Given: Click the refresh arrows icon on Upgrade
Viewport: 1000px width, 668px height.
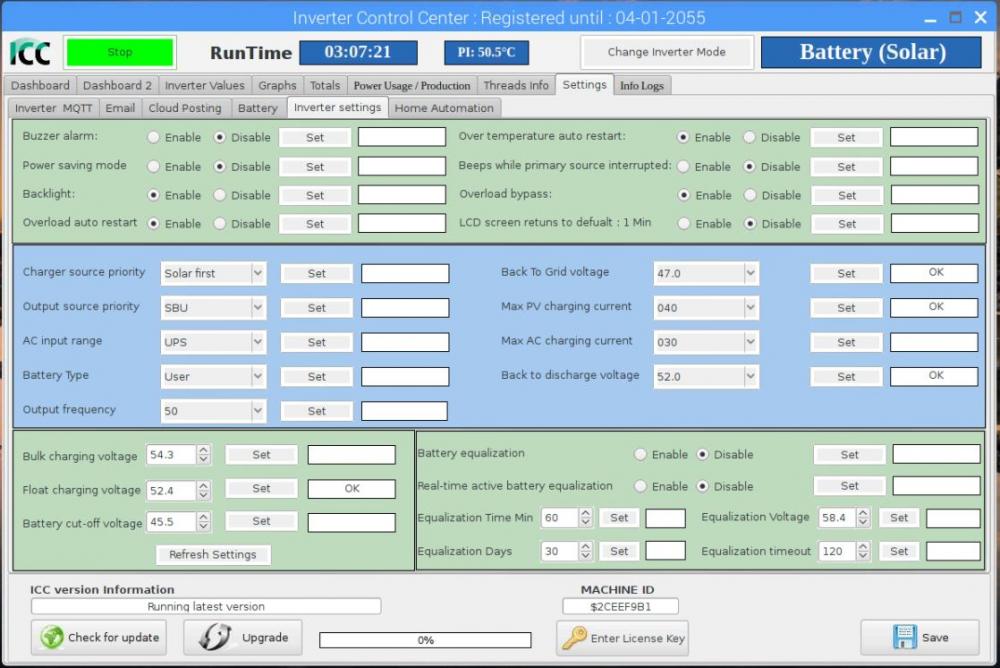Looking at the screenshot, I should (215, 637).
